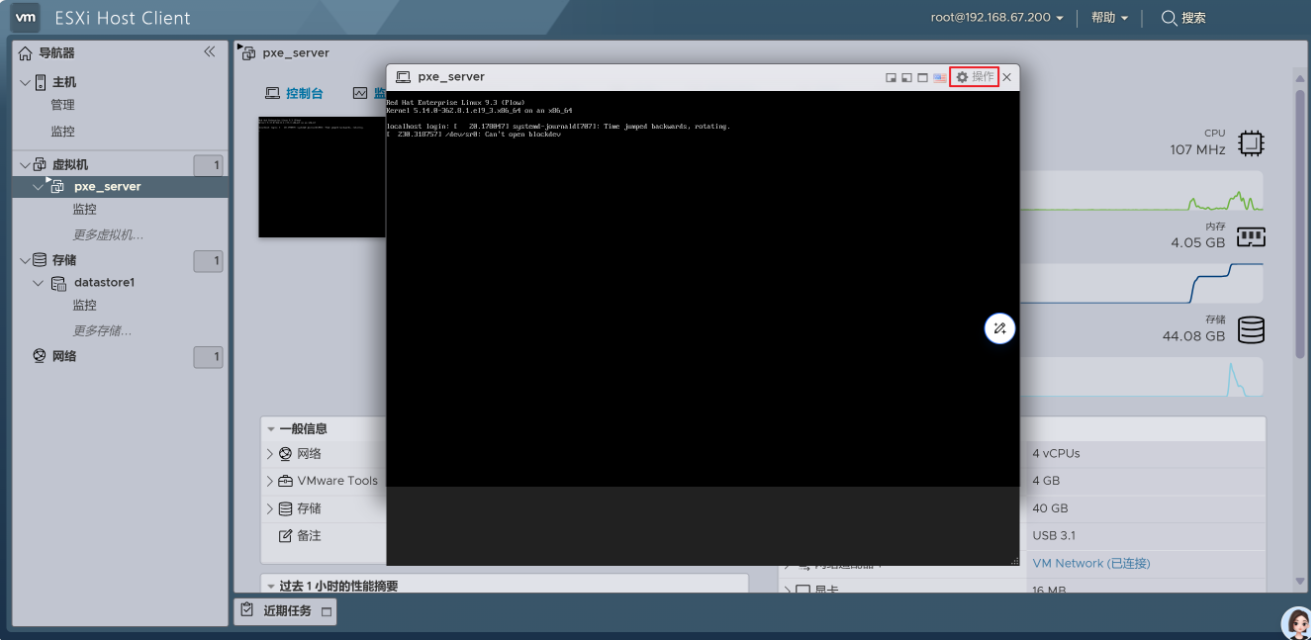Open the small VM console thumbnail
This screenshot has height=640, width=1311.
click(322, 177)
